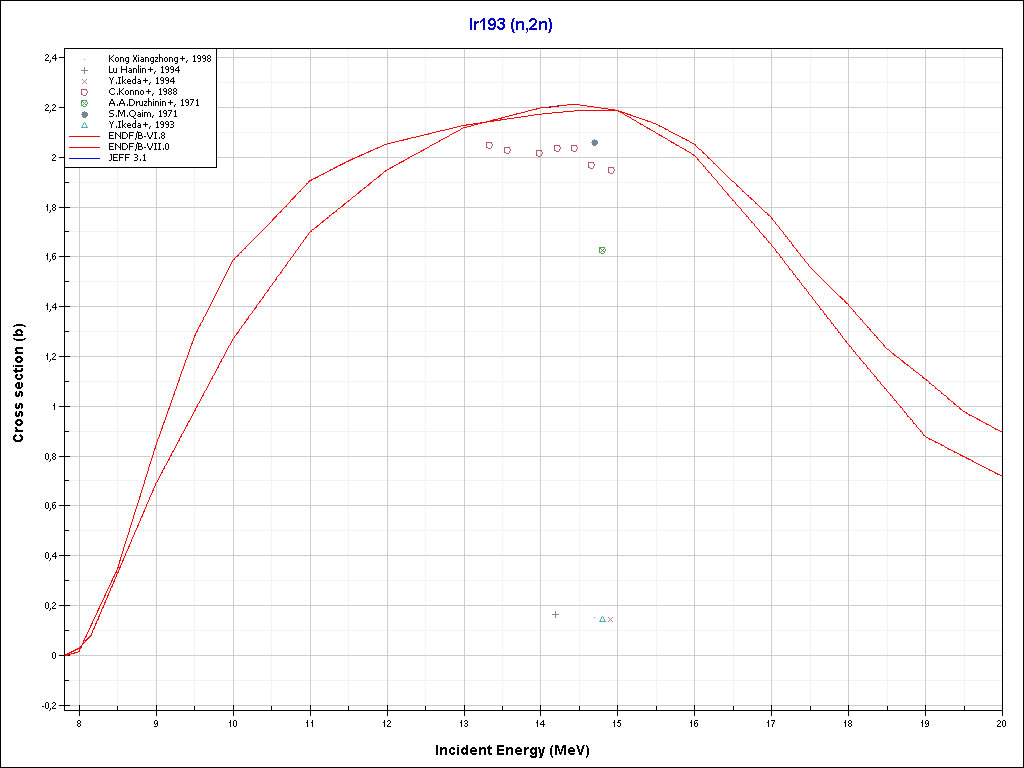Select the leftmost C.Konno data point in plot
Viewport: 1024px width, 768px height.
tap(489, 145)
